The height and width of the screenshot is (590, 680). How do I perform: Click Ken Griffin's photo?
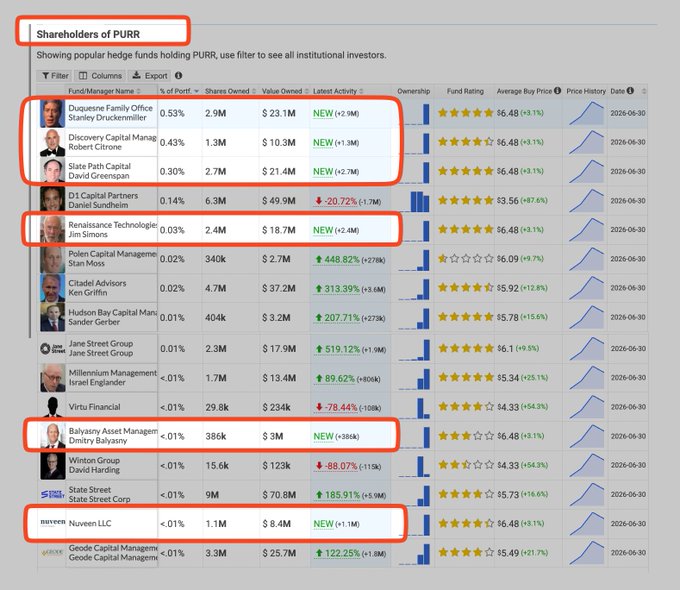52,288
